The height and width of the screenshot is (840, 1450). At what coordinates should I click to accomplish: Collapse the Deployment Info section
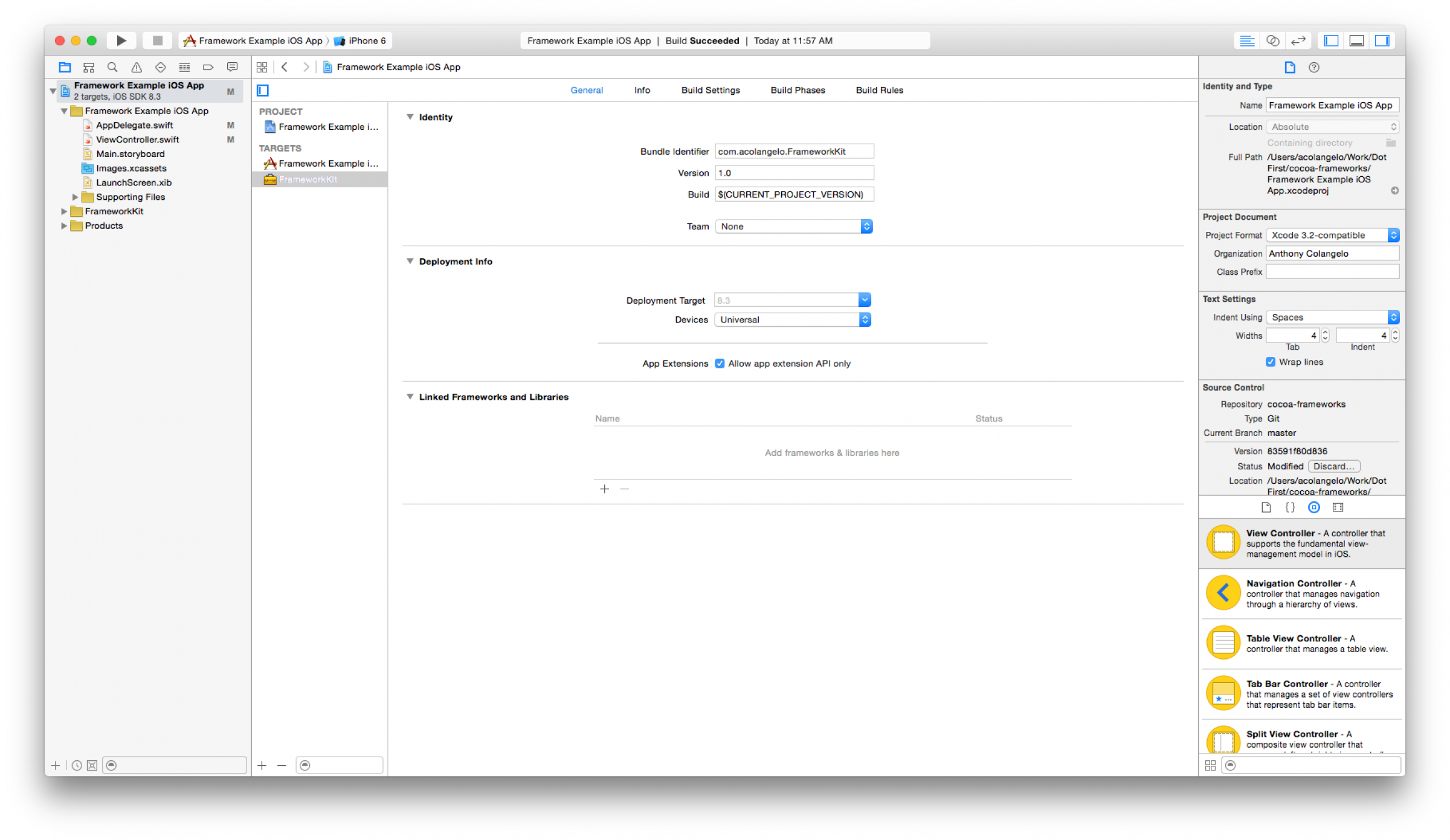(410, 261)
